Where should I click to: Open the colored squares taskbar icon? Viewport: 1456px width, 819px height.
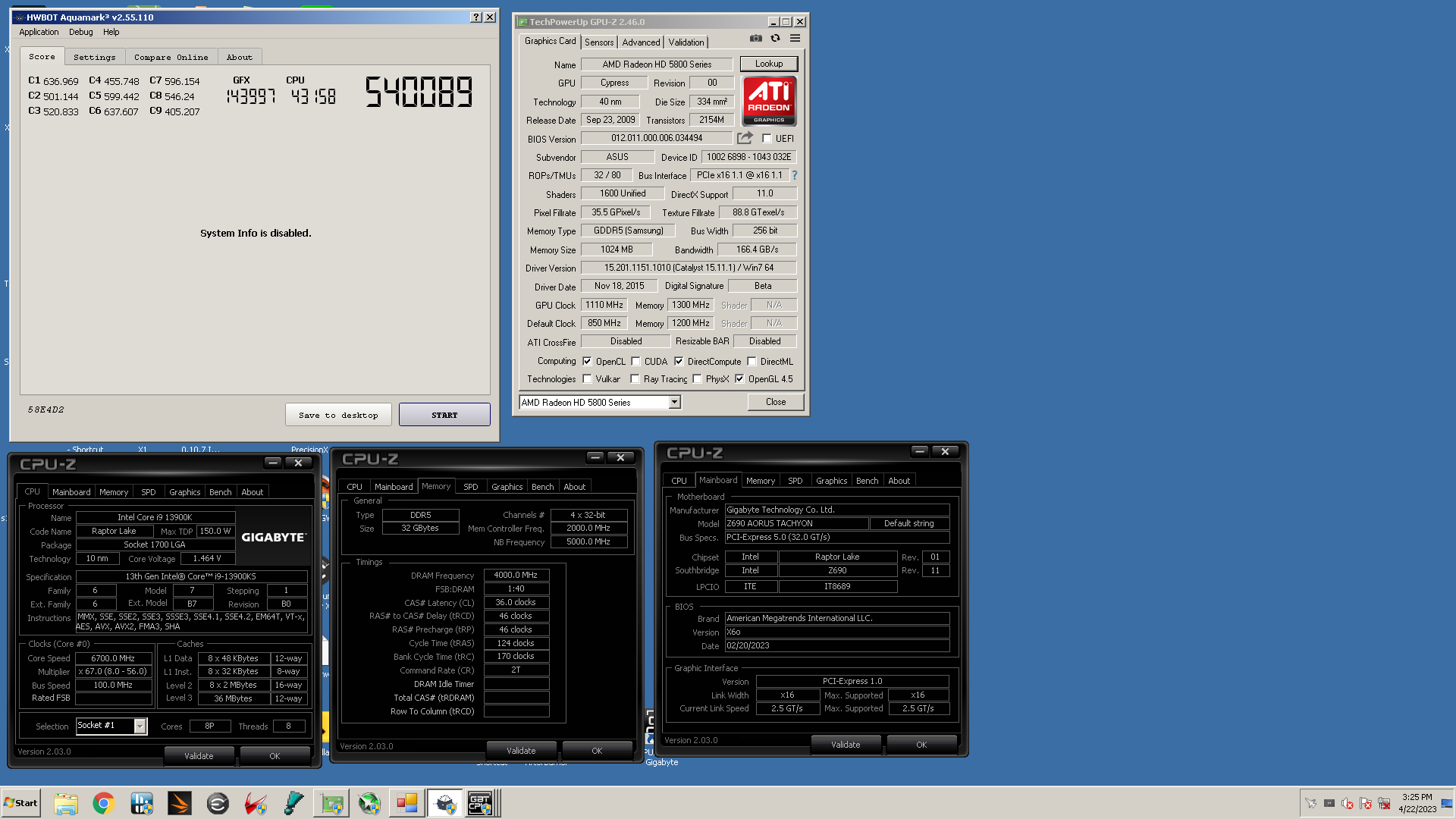click(x=407, y=803)
